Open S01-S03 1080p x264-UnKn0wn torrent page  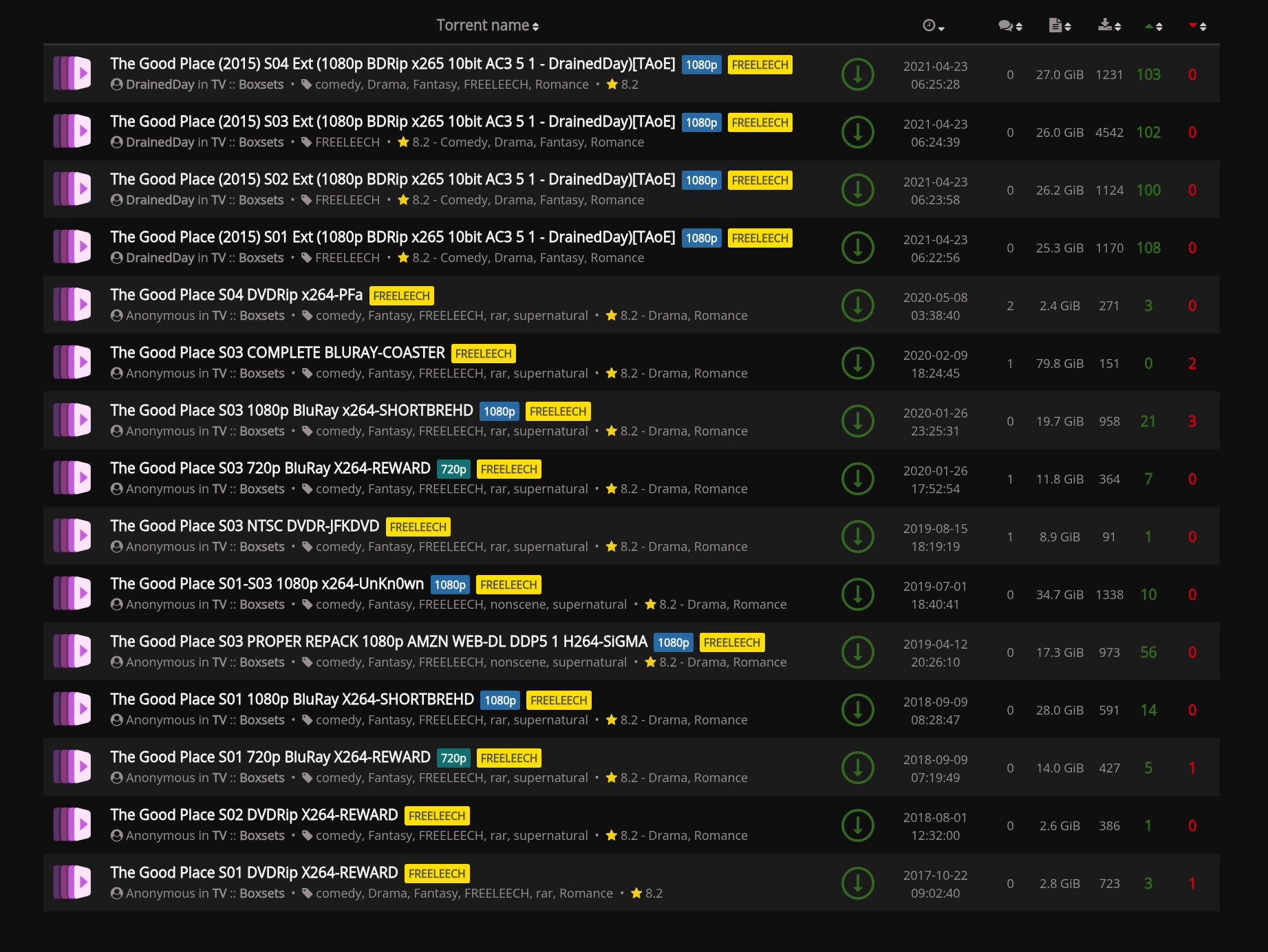click(x=267, y=584)
